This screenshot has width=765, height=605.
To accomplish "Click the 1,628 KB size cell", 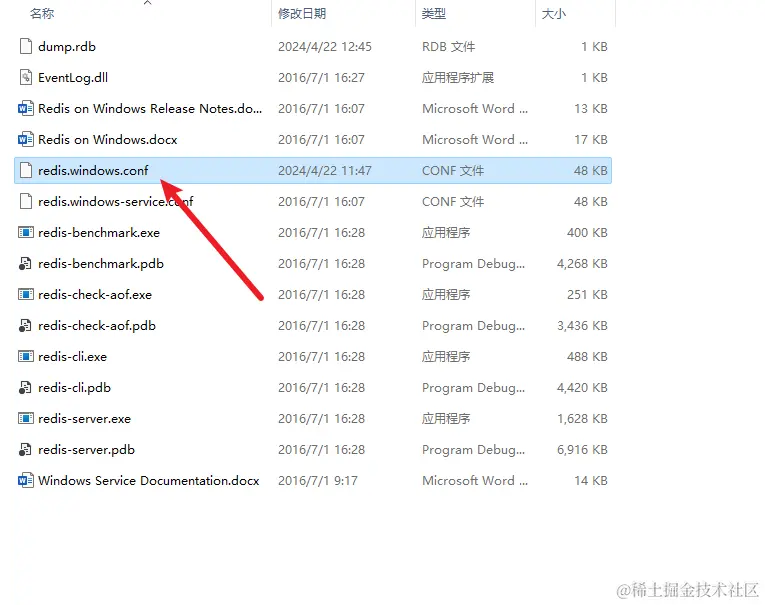I will pyautogui.click(x=582, y=418).
